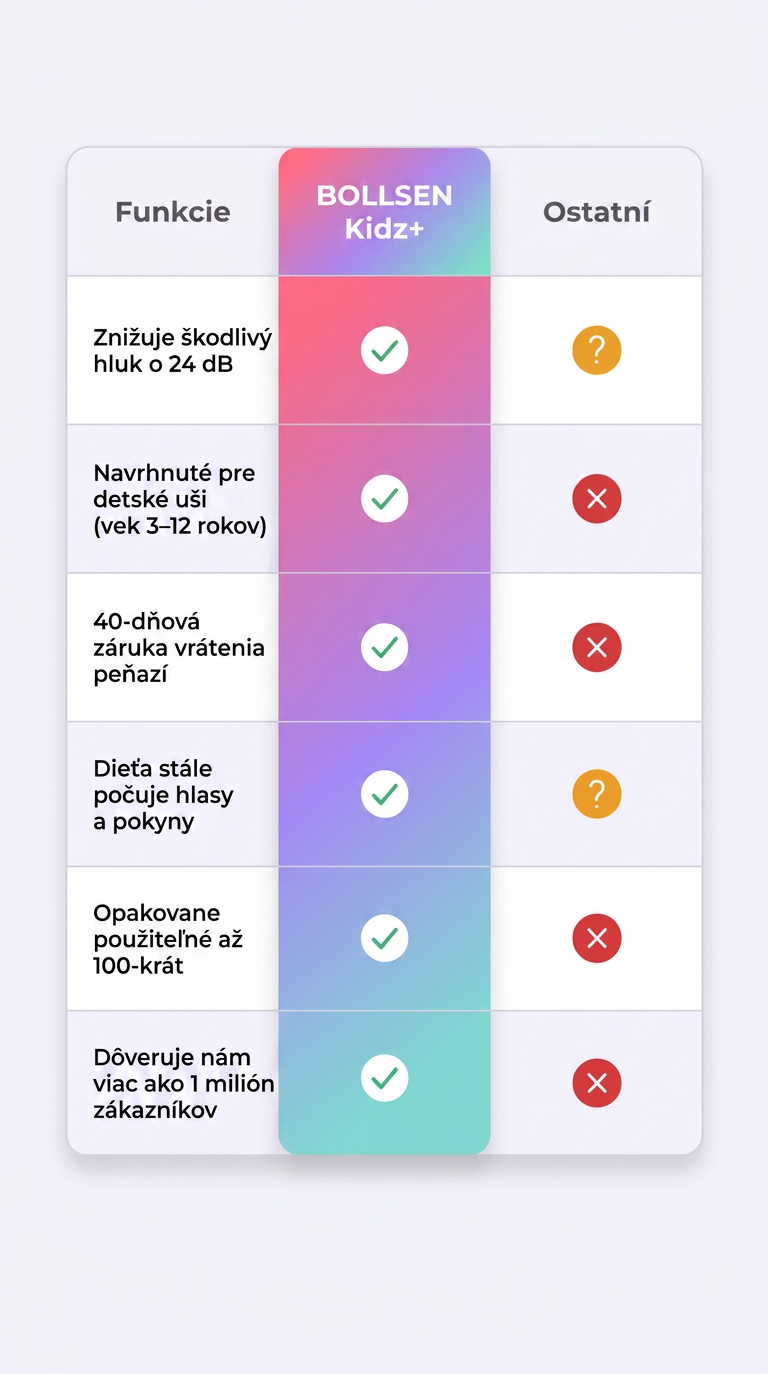
Task: Click the Funkcie column header
Action: pyautogui.click(x=172, y=212)
